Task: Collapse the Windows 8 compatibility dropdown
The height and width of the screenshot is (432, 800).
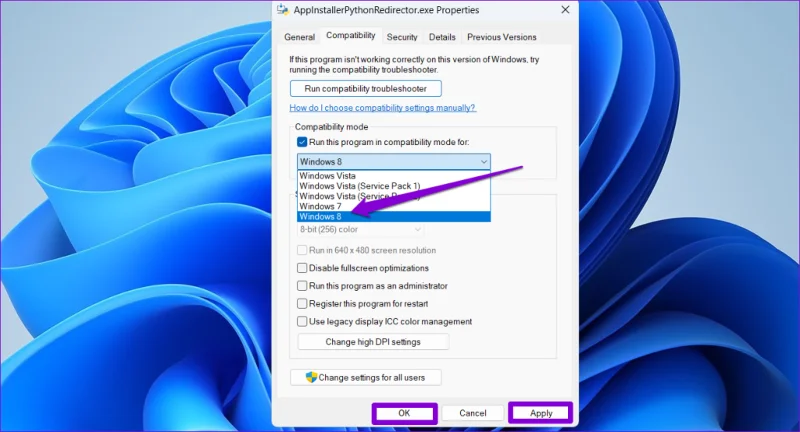Action: tap(393, 162)
